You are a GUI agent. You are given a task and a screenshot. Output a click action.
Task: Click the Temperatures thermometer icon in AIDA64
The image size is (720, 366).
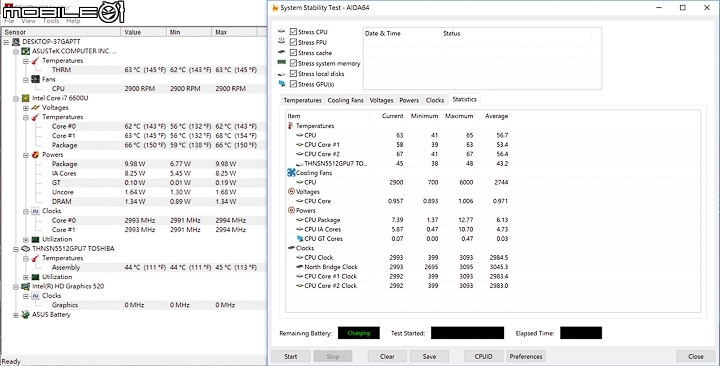[x=291, y=126]
